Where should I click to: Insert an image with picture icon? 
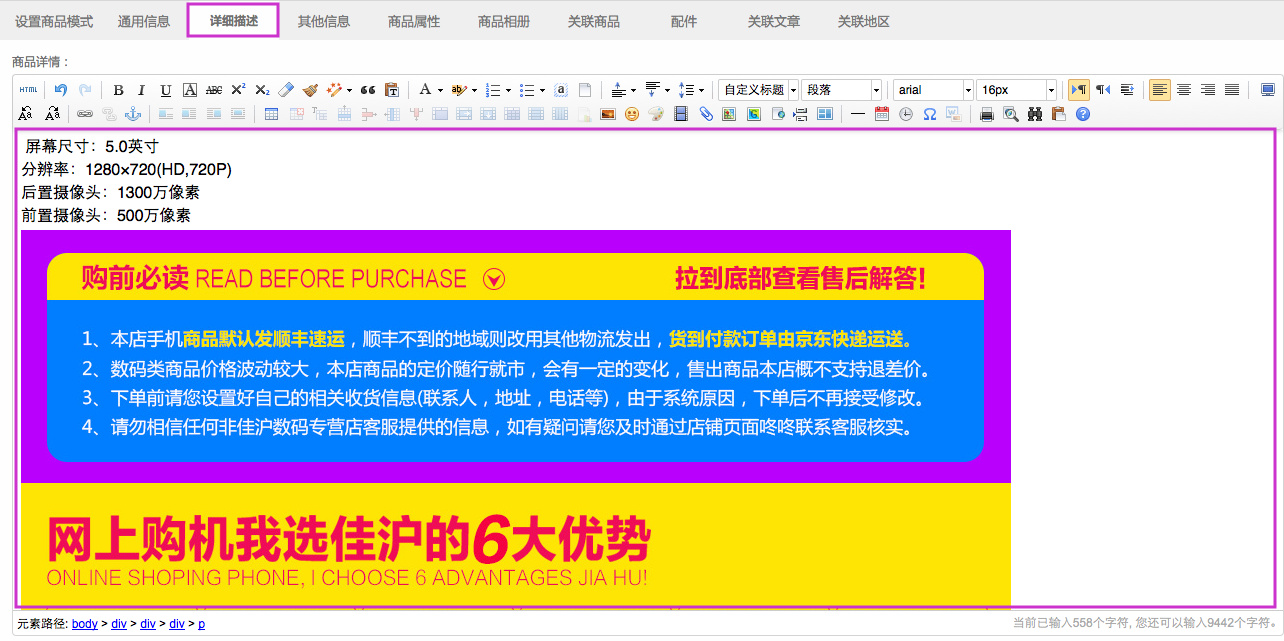tap(607, 114)
